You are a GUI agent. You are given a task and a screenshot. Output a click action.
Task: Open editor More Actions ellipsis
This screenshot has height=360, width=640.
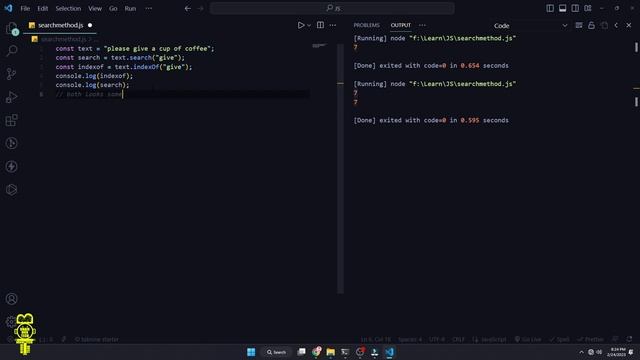click(x=333, y=25)
